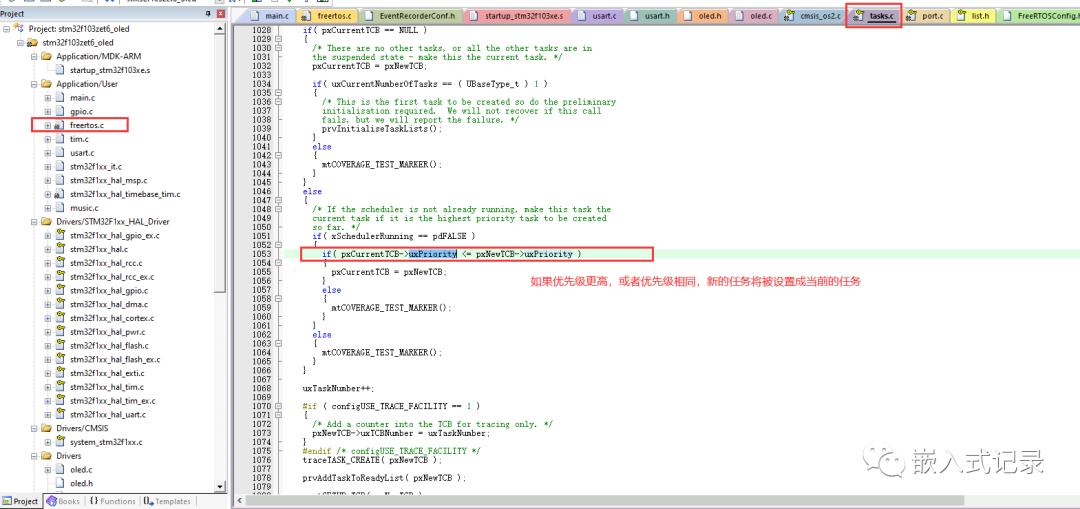Switch to the Books panel tab
Image resolution: width=1080 pixels, height=509 pixels.
63,501
